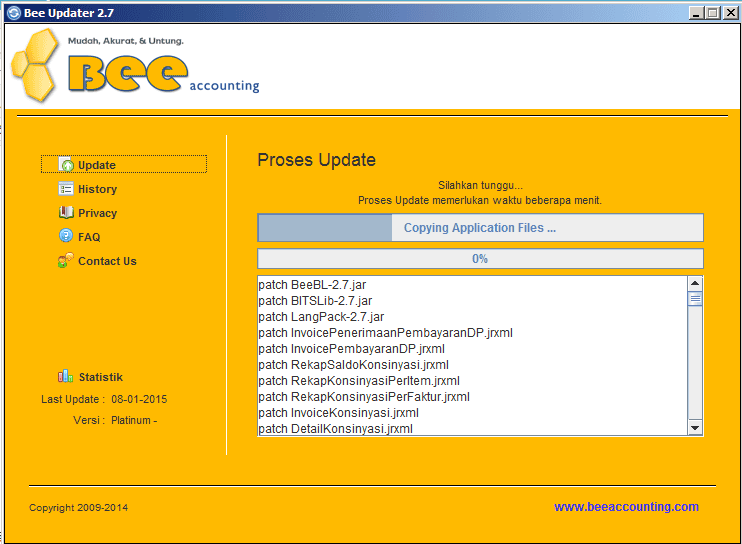
Task: Maximize the Bee Updater window
Action: (x=713, y=13)
